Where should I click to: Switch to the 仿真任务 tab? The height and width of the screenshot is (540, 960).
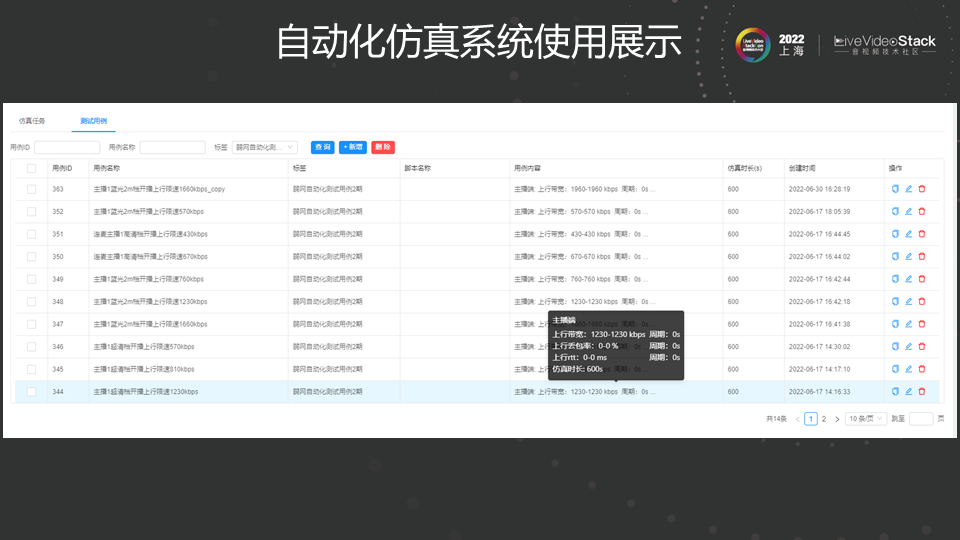(x=32, y=120)
